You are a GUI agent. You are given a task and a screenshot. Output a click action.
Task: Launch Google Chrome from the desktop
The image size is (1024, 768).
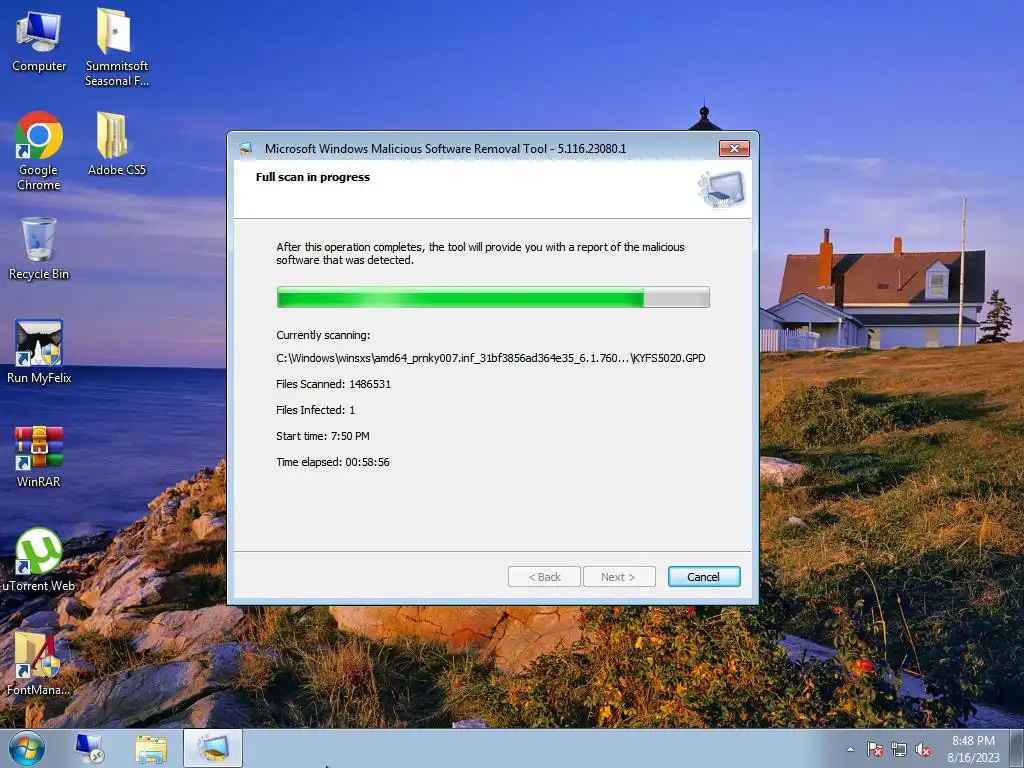tap(39, 151)
